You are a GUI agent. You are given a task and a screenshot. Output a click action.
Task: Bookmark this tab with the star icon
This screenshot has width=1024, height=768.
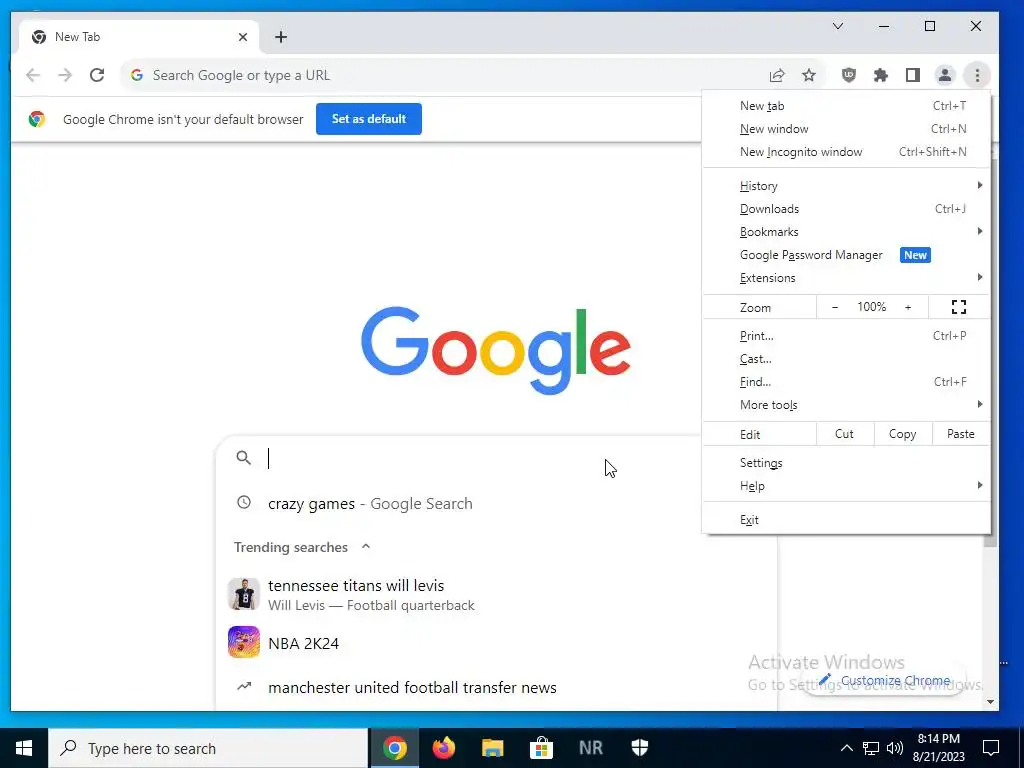[809, 75]
